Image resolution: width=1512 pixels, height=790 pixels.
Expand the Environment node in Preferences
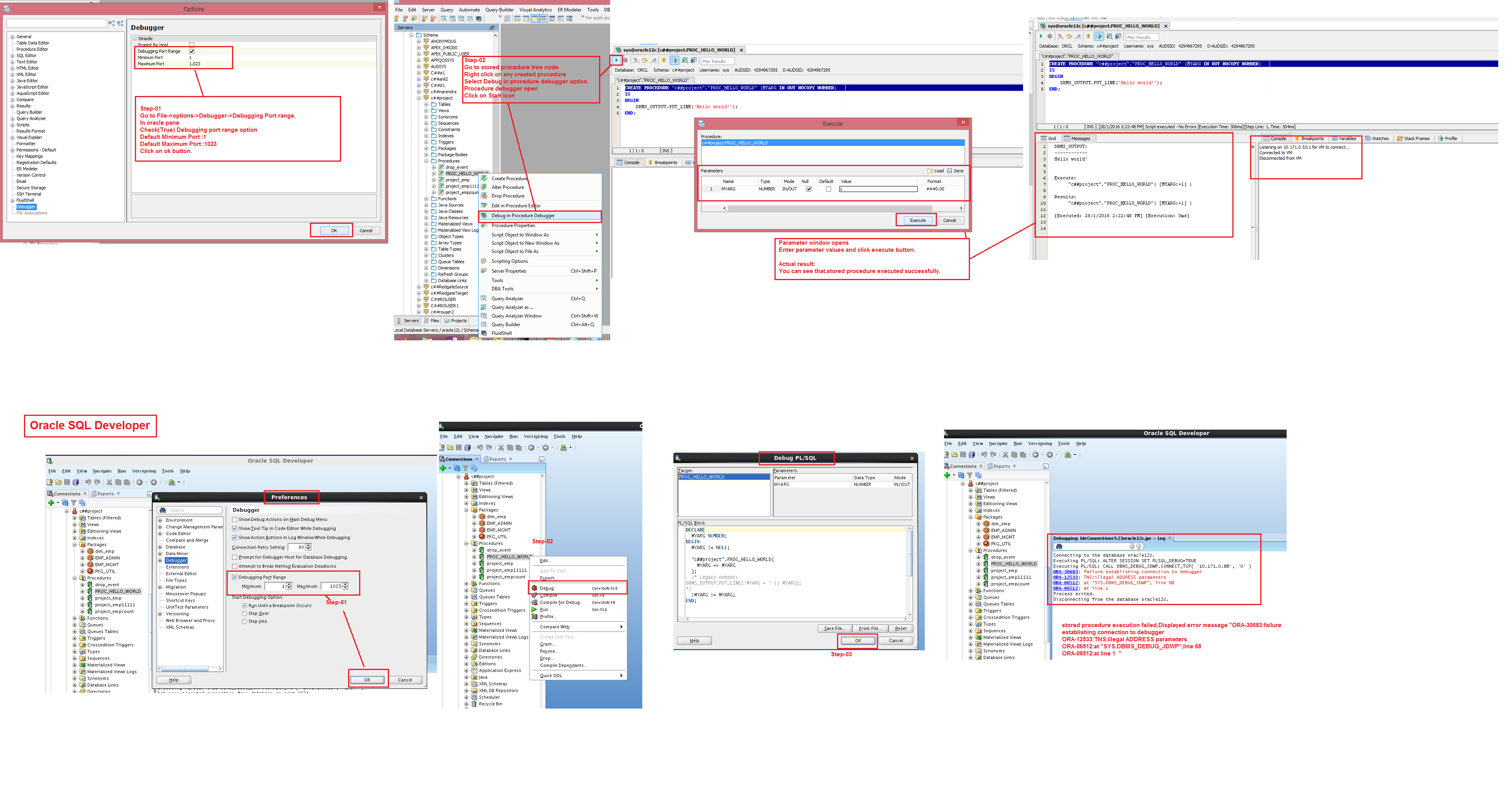click(160, 520)
